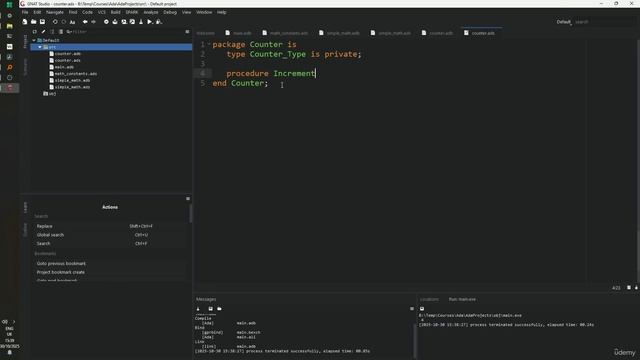Switch to the Run: main.exe tab
This screenshot has height=360, width=640.
pos(462,299)
